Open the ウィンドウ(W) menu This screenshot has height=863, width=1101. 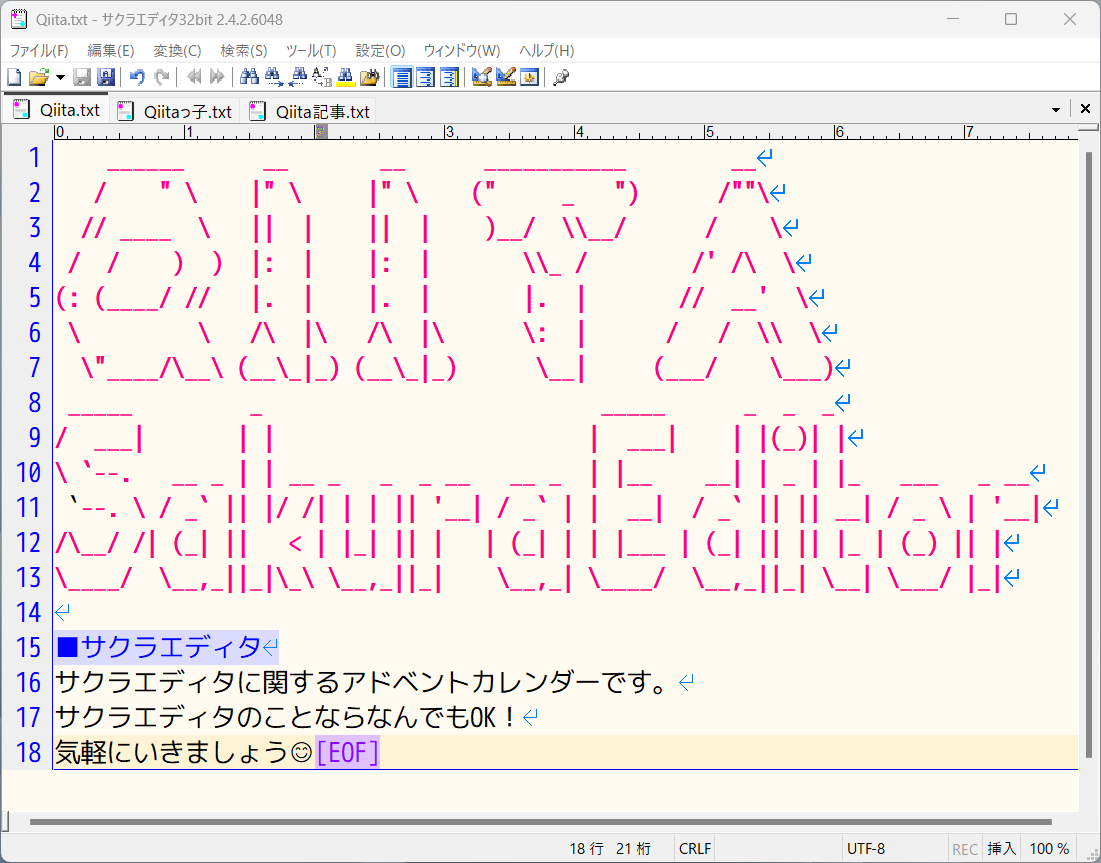(x=462, y=51)
